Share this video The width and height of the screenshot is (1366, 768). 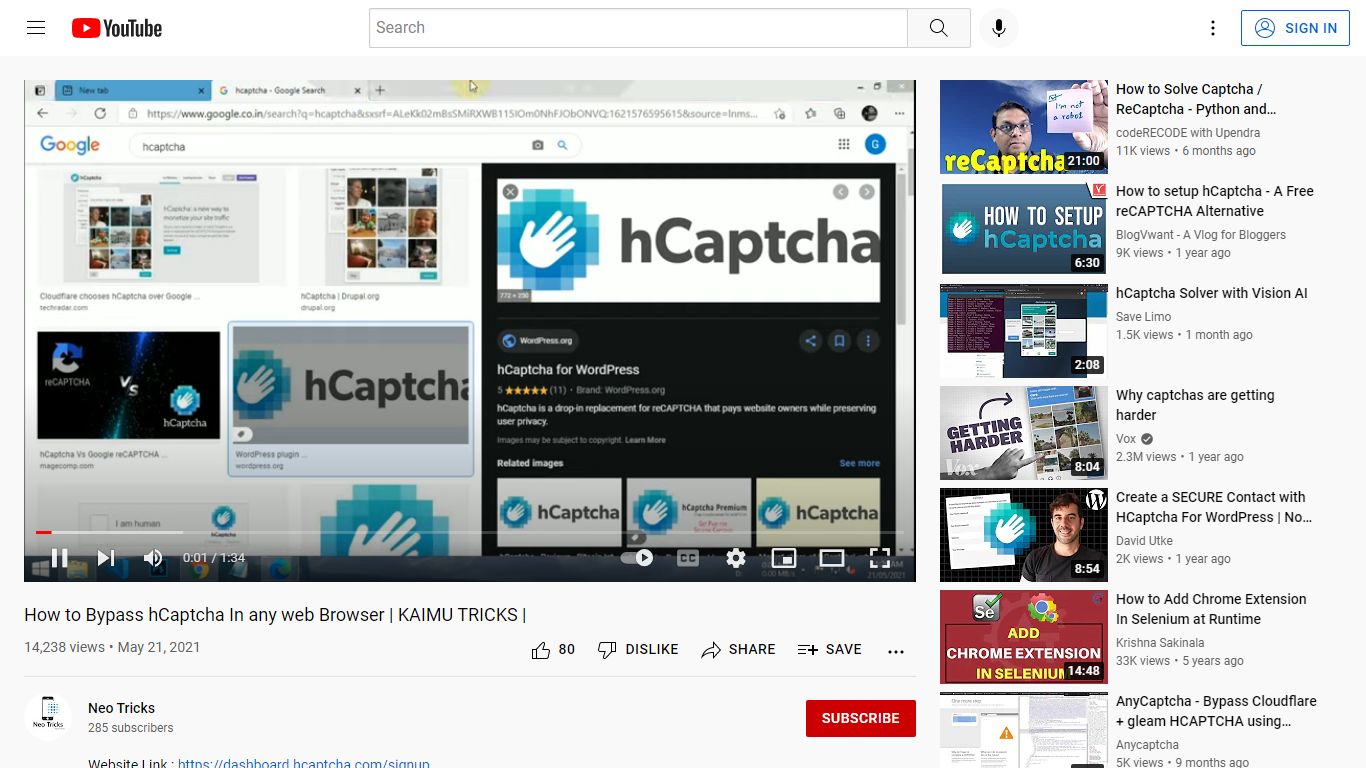[x=738, y=650]
